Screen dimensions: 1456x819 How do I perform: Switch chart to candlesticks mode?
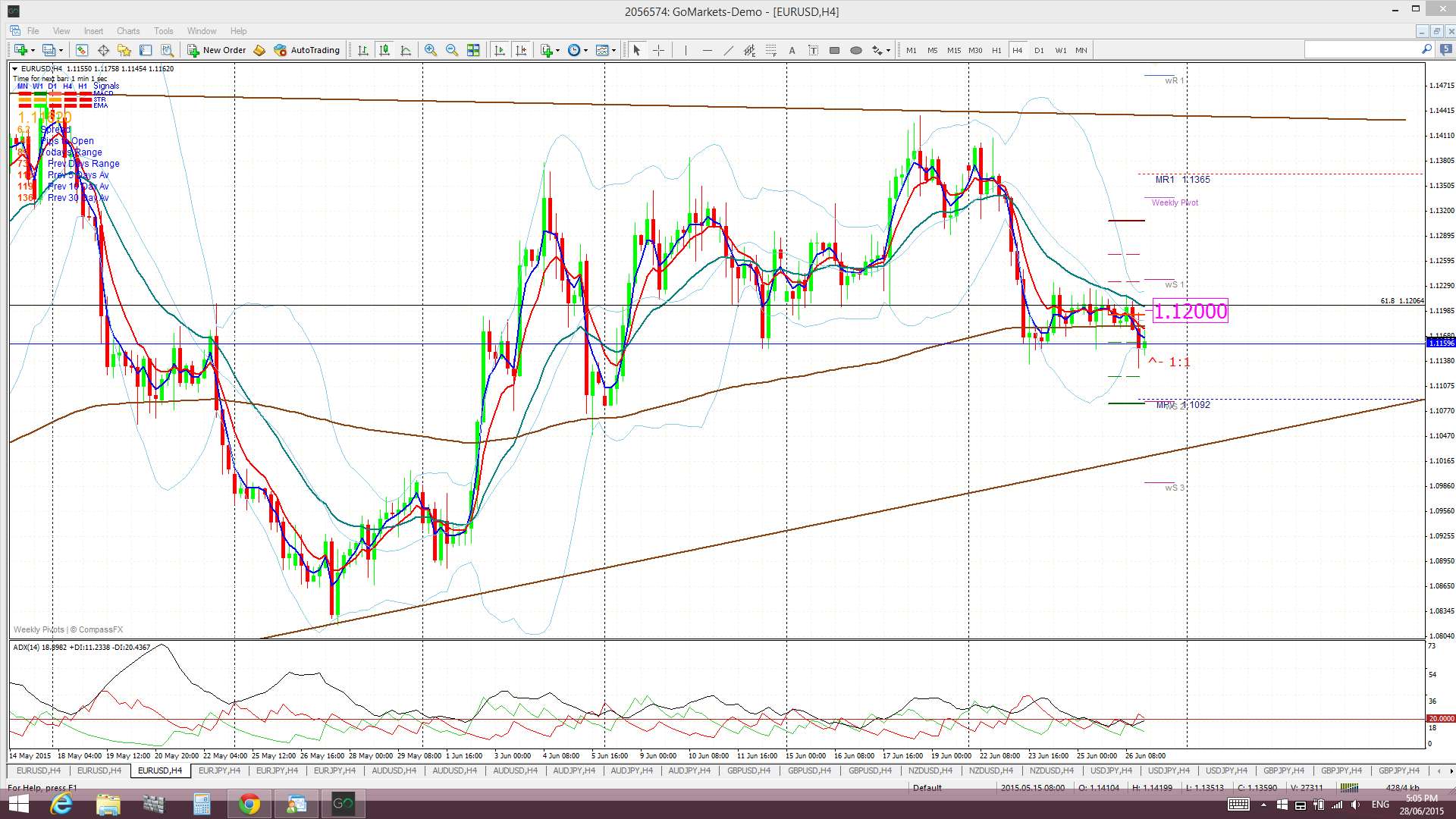pos(384,50)
